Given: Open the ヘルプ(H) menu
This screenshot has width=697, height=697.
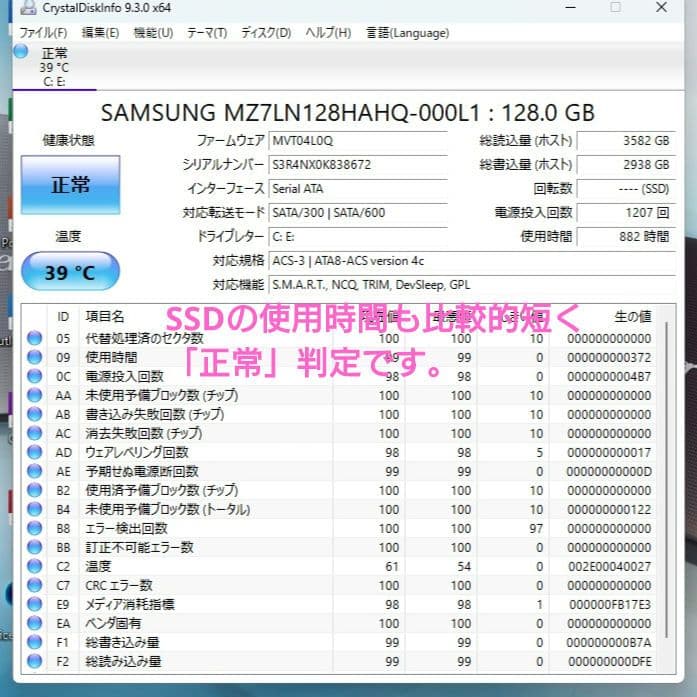Looking at the screenshot, I should click(328, 33).
